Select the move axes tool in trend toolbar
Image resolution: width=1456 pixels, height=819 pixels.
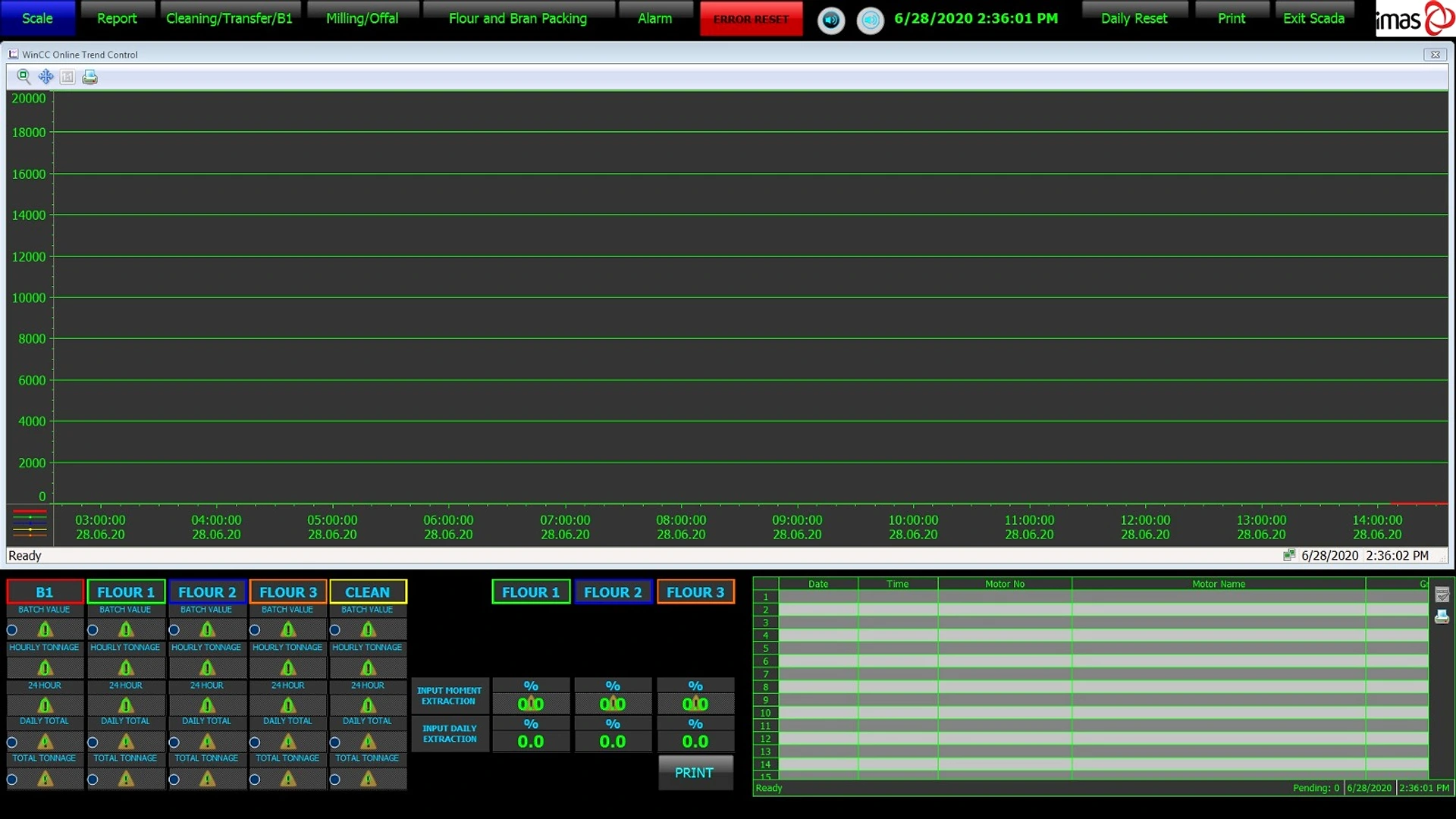pyautogui.click(x=45, y=77)
